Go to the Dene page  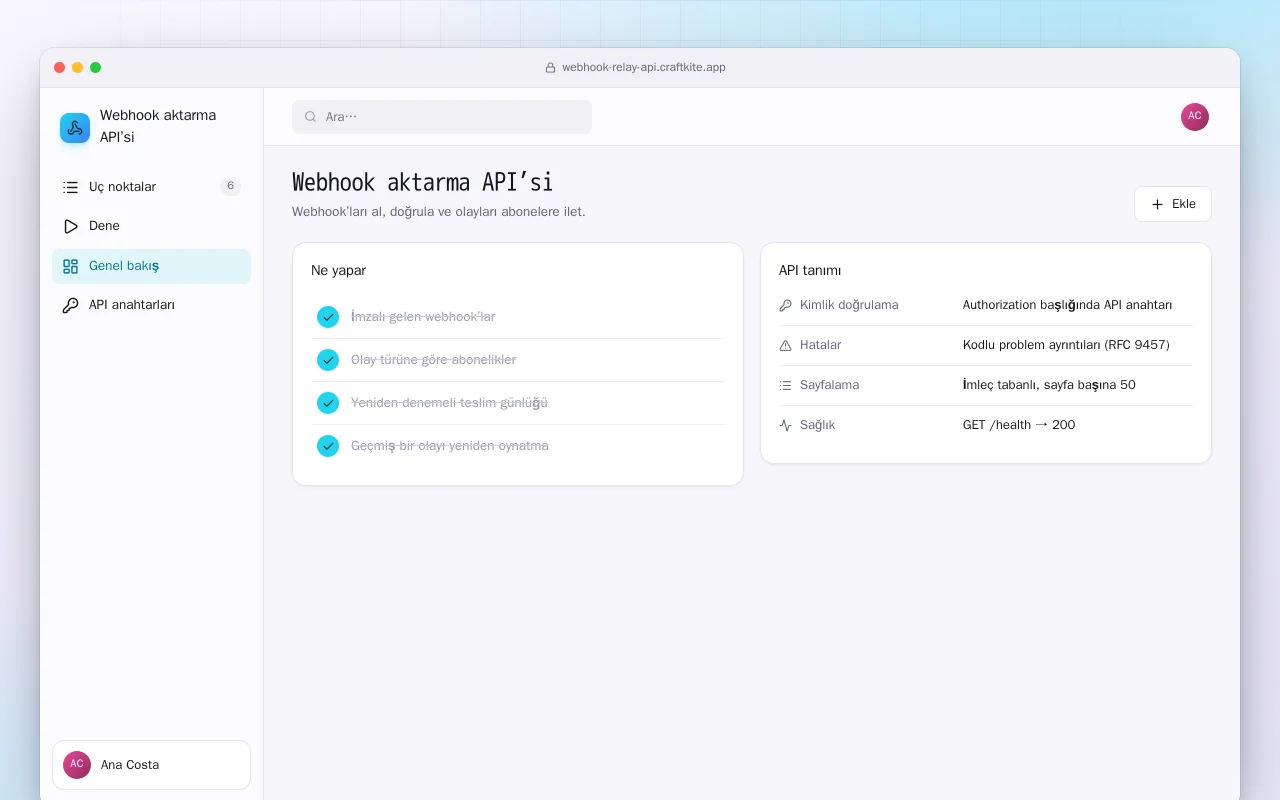click(151, 226)
